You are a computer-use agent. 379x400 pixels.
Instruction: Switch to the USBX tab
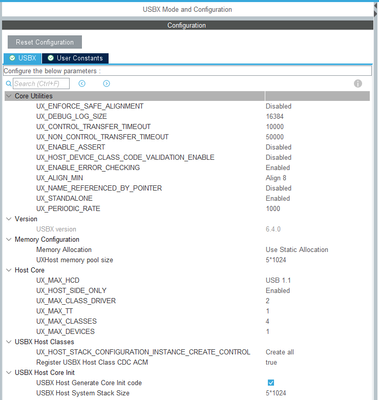tap(23, 58)
